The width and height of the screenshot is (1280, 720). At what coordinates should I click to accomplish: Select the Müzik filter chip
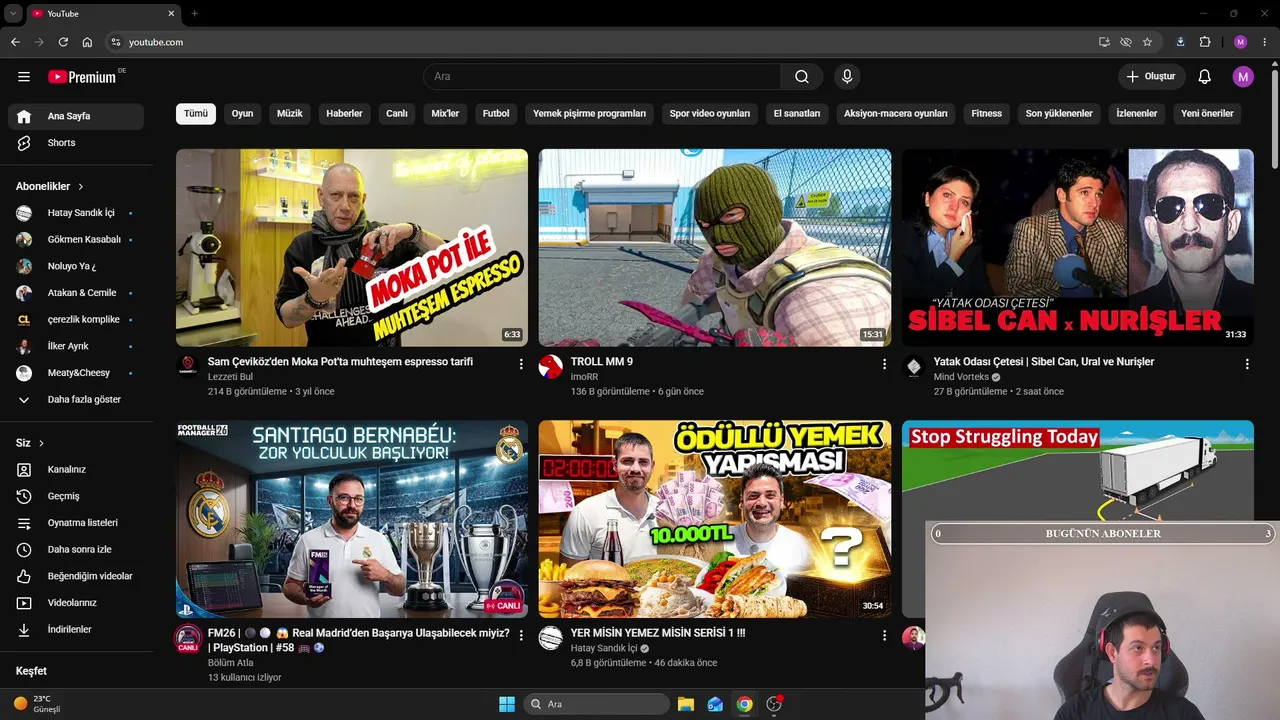pos(289,114)
